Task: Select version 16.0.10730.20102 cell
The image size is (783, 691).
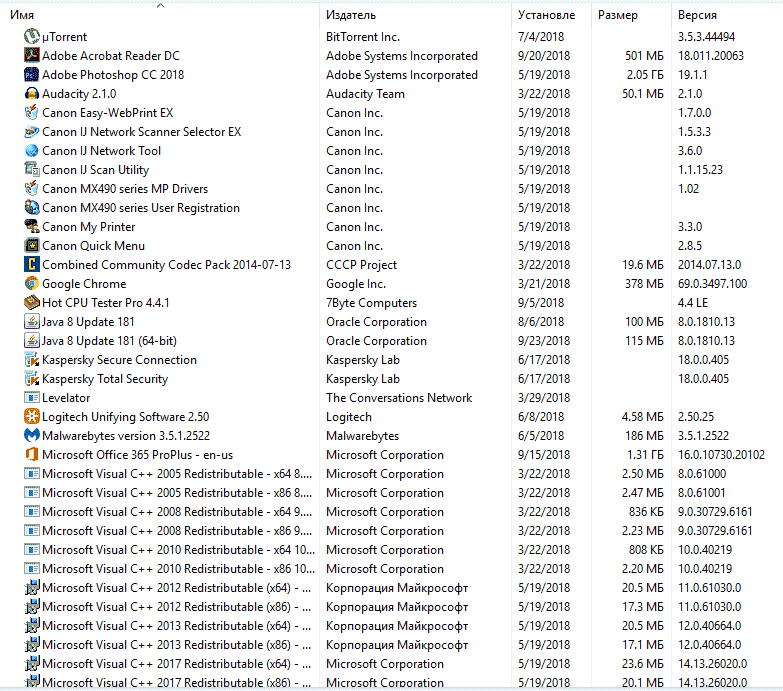Action: pos(721,454)
